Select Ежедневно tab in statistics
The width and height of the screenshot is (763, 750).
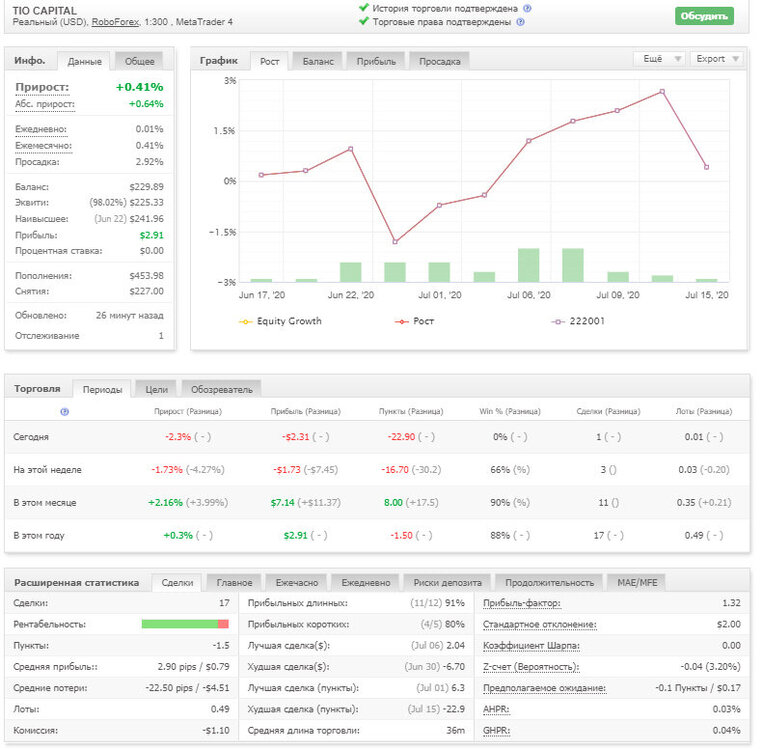click(x=365, y=583)
